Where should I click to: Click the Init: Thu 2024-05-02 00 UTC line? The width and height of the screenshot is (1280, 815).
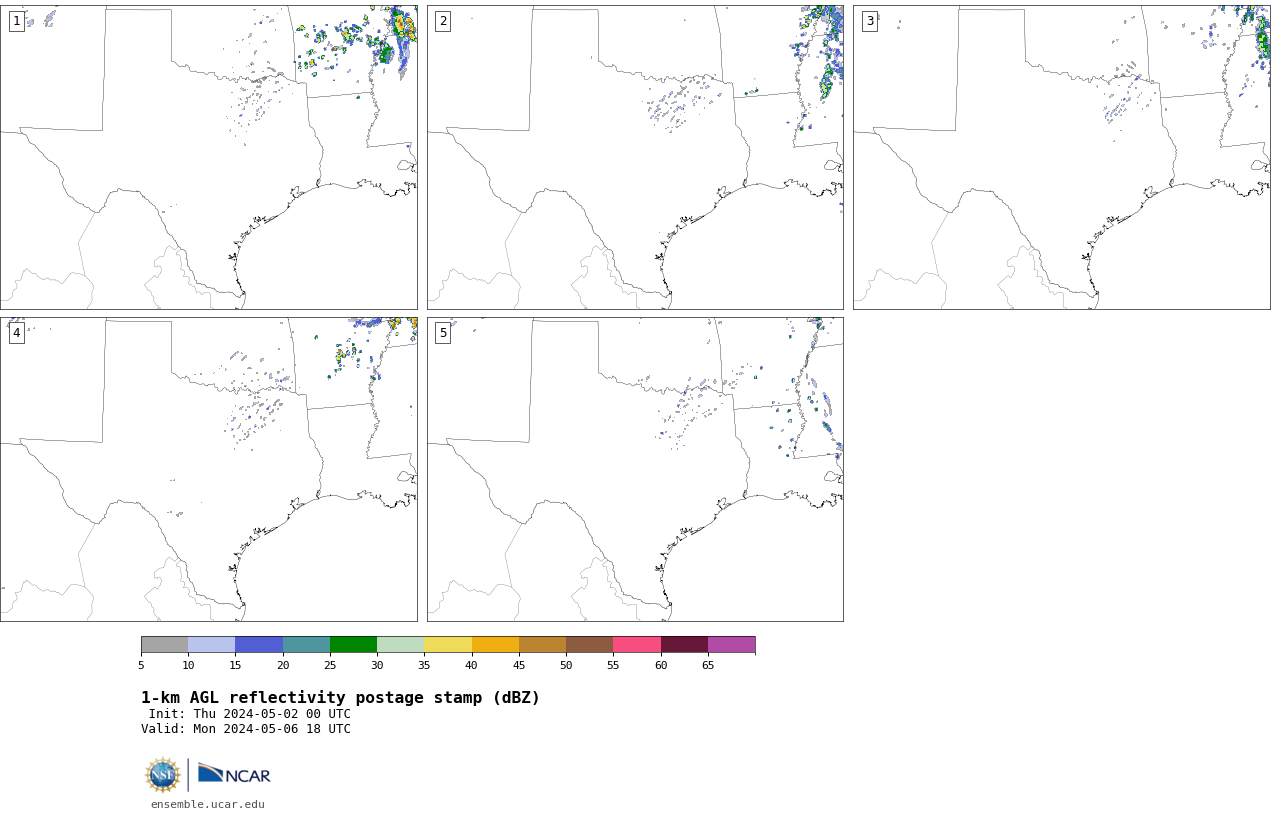(x=250, y=714)
